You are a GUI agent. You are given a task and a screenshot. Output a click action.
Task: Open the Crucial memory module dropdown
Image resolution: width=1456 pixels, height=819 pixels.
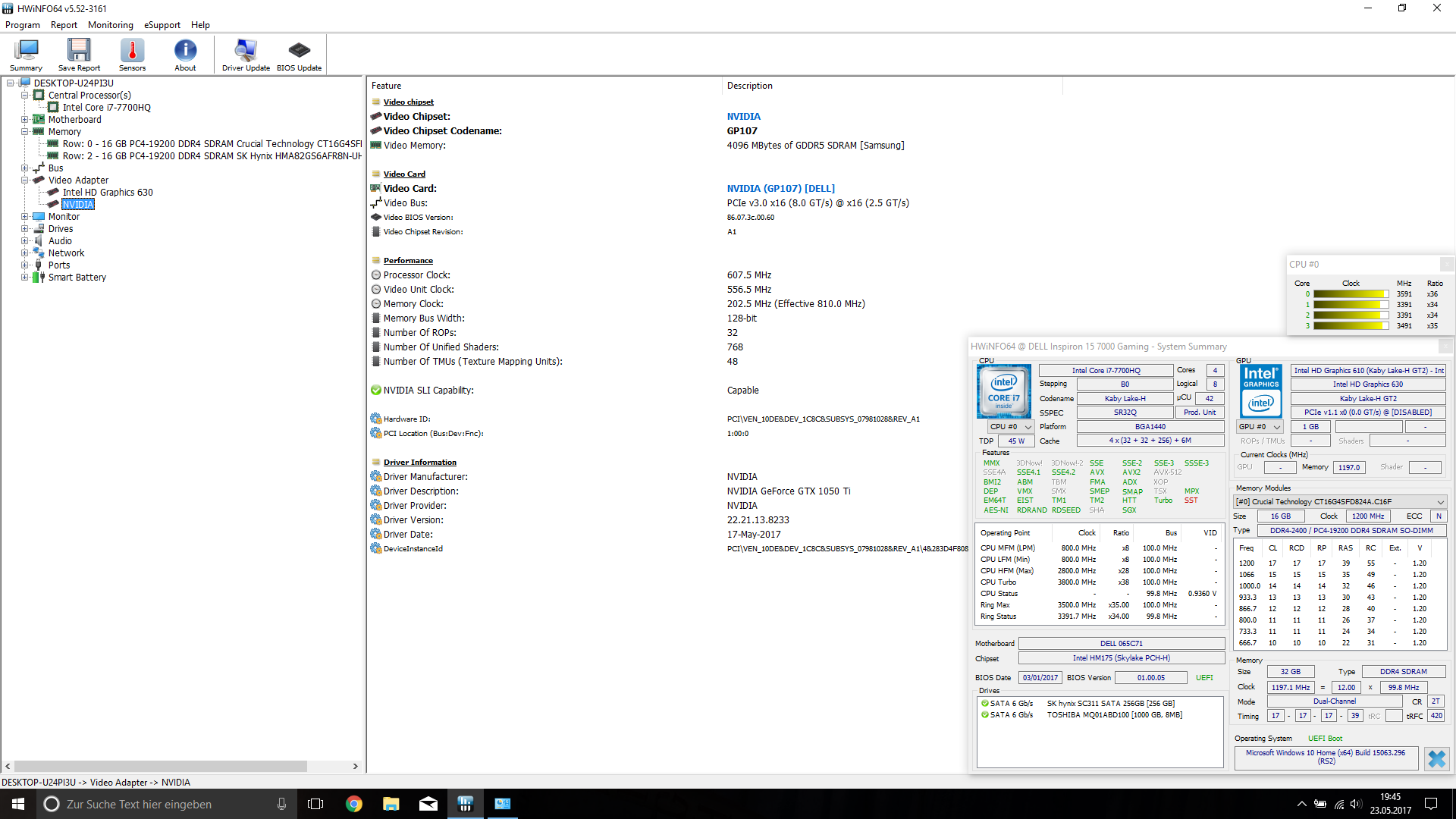(1340, 502)
